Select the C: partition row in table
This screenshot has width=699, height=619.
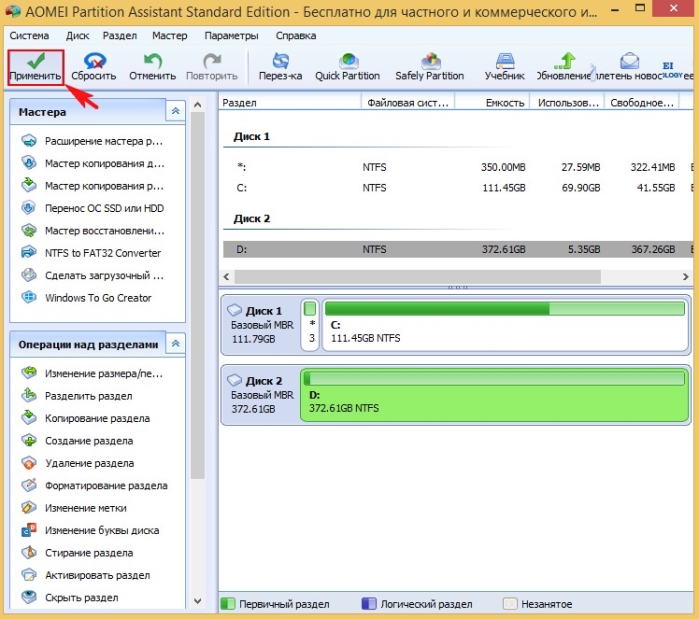[457, 188]
